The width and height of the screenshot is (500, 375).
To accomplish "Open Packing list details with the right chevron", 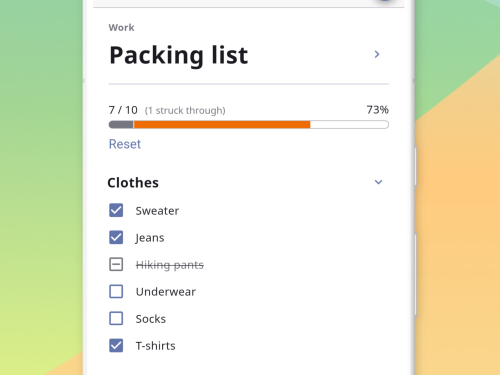I will point(377,54).
